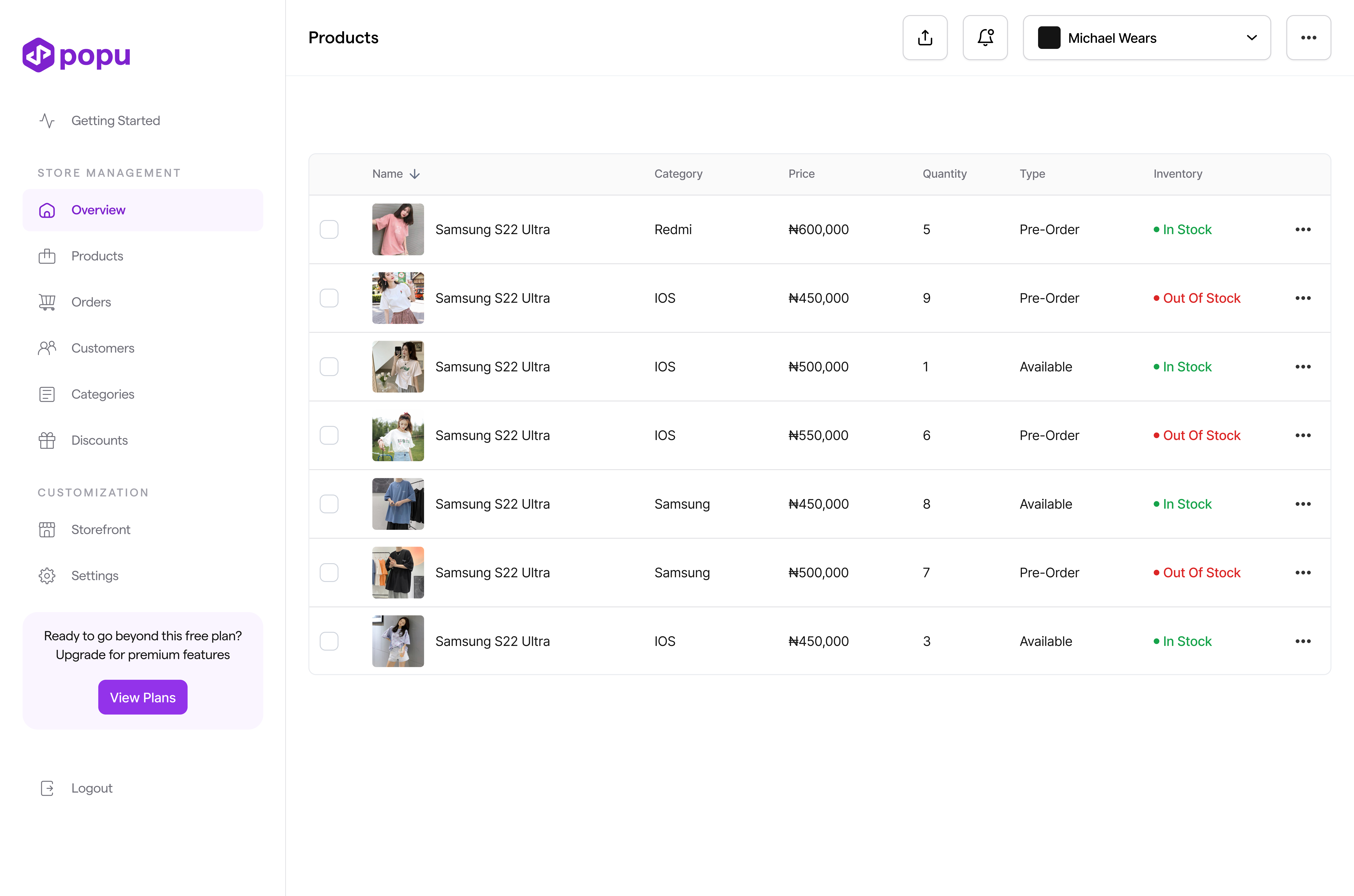Open row actions for the quantity 1 product

1303,367
